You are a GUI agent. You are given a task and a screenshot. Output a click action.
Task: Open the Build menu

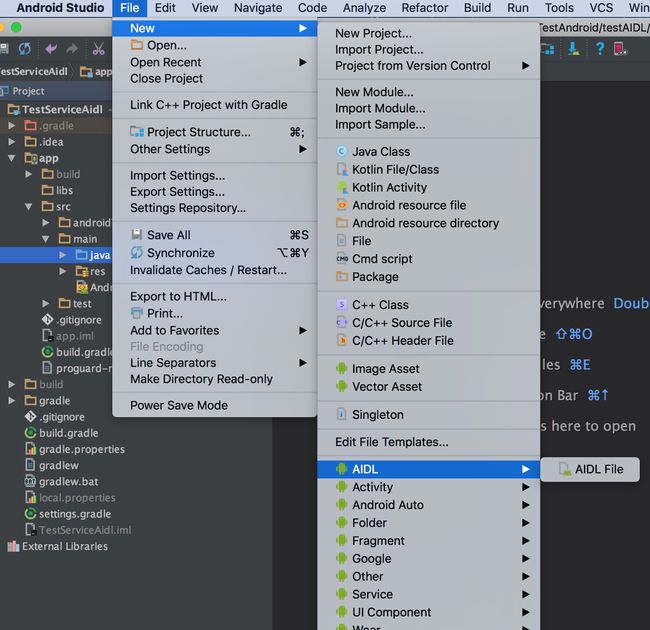[x=477, y=8]
